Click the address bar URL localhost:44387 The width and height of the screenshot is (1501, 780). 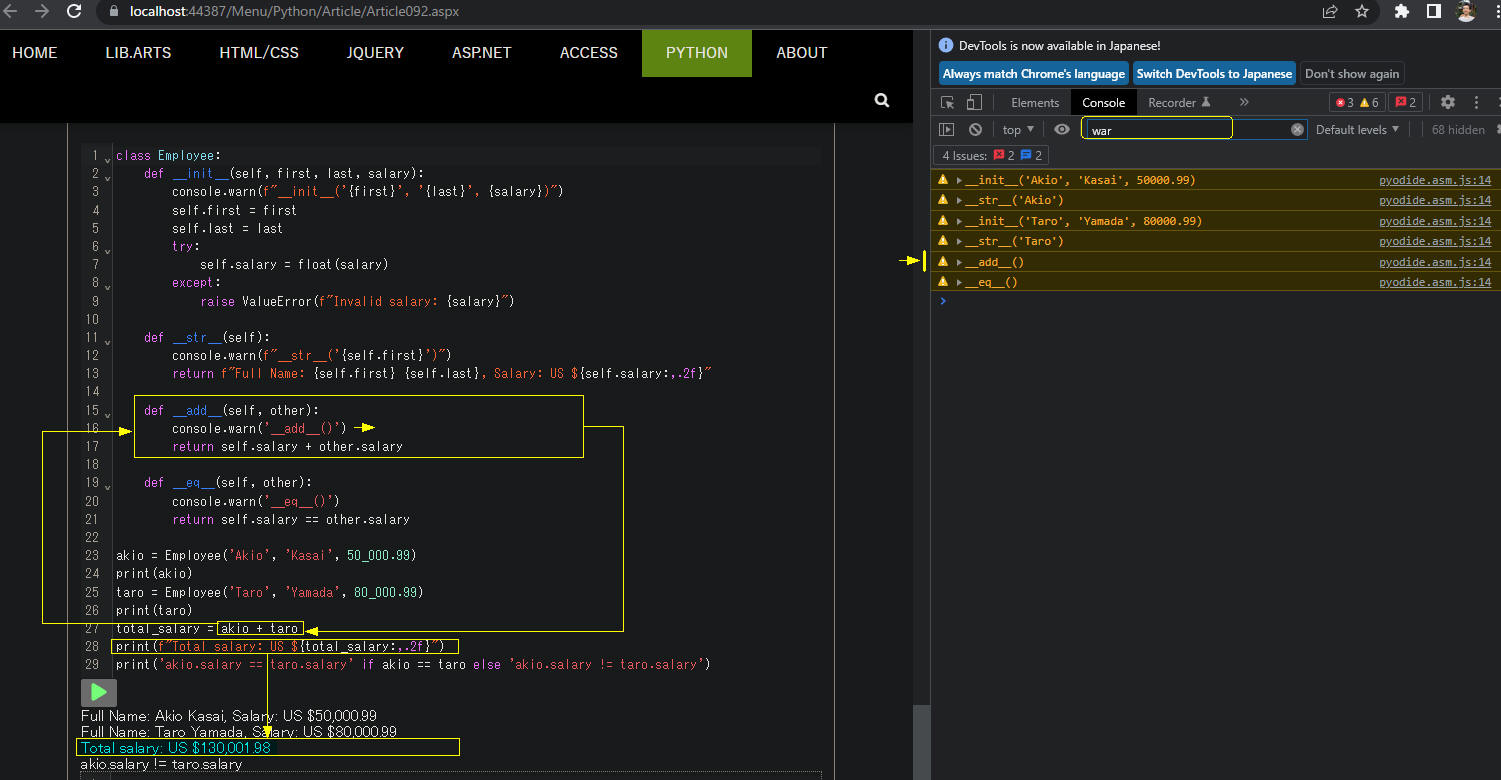[295, 12]
